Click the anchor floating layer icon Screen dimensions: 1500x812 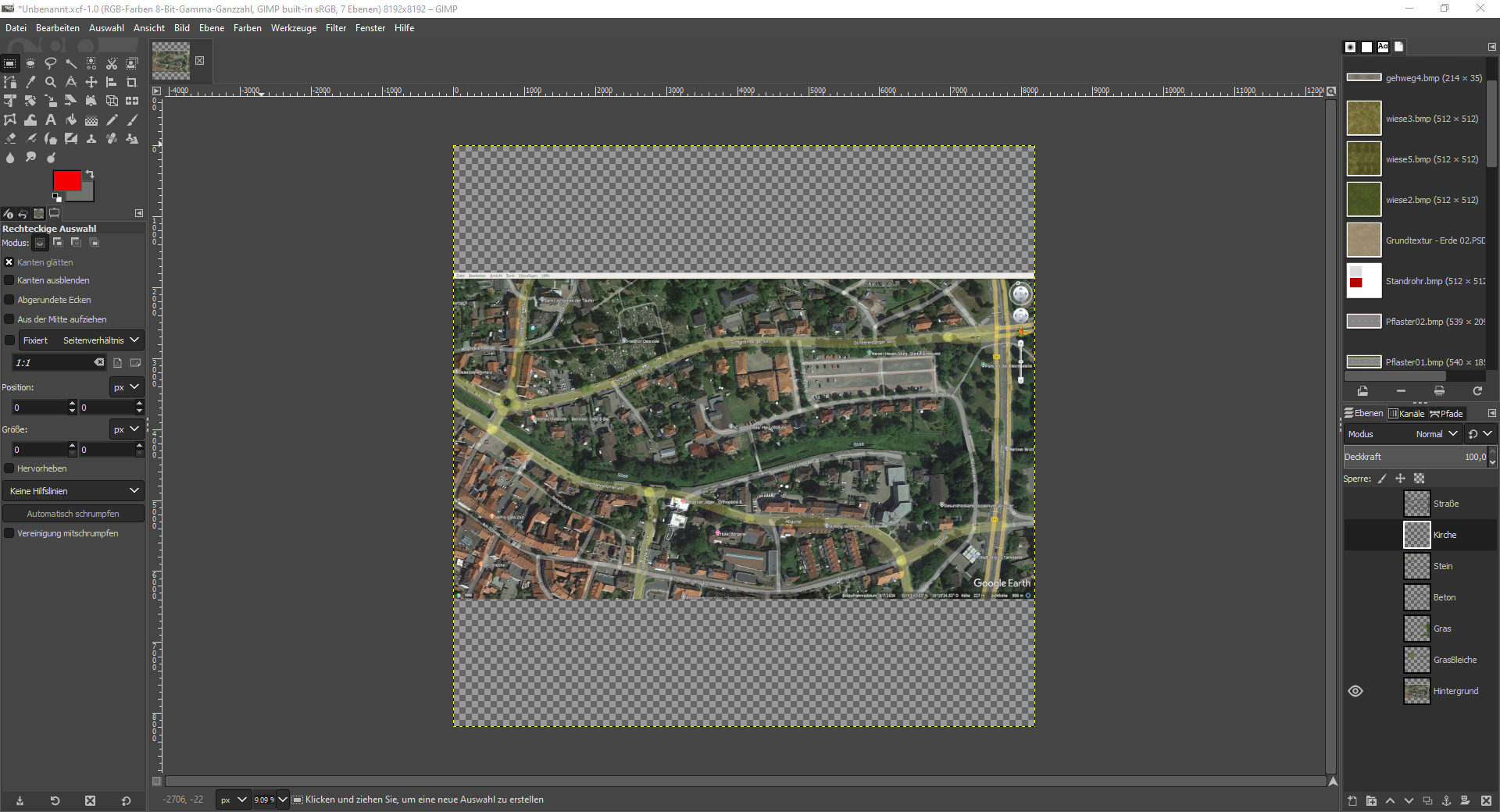coord(1446,800)
